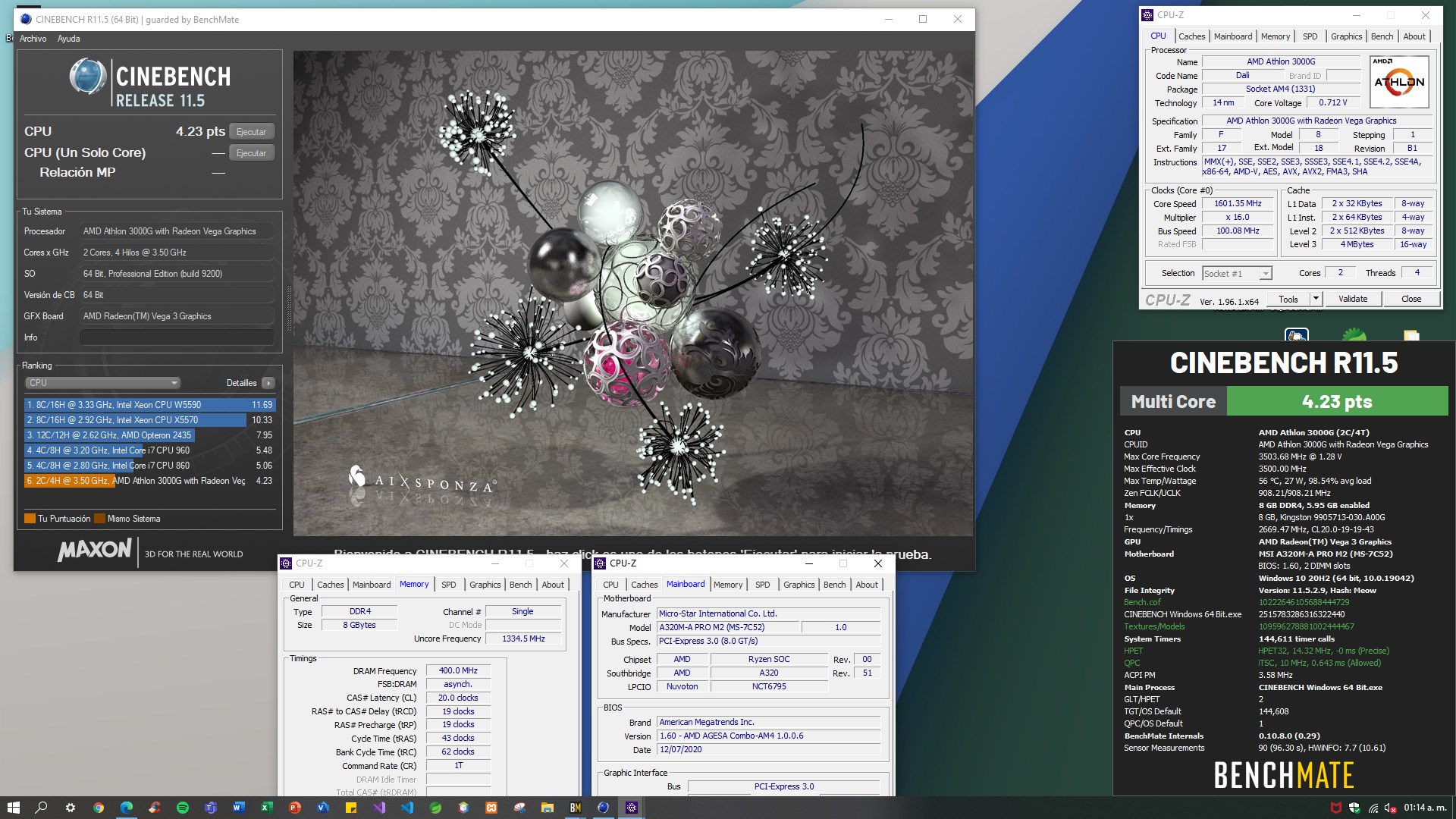Switch to BenchMate (BM) taskbar icon
The width and height of the screenshot is (1456, 819).
575,808
